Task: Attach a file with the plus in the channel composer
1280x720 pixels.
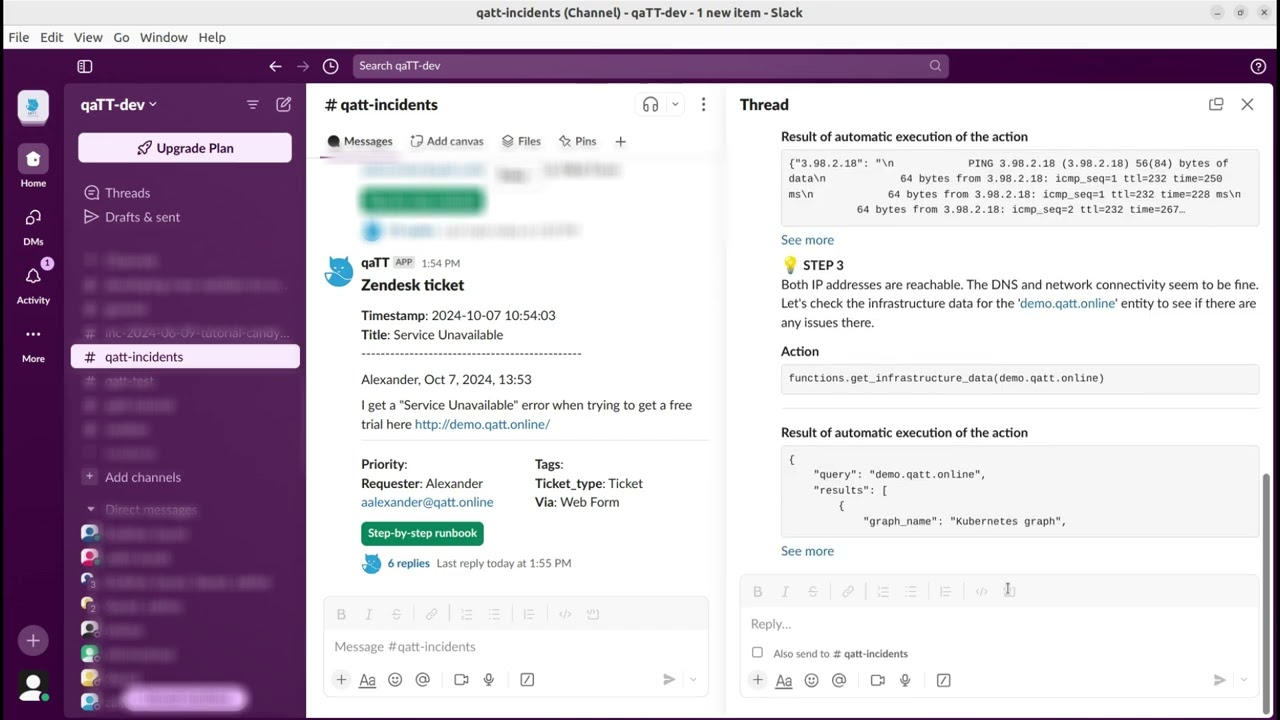Action: tap(341, 680)
